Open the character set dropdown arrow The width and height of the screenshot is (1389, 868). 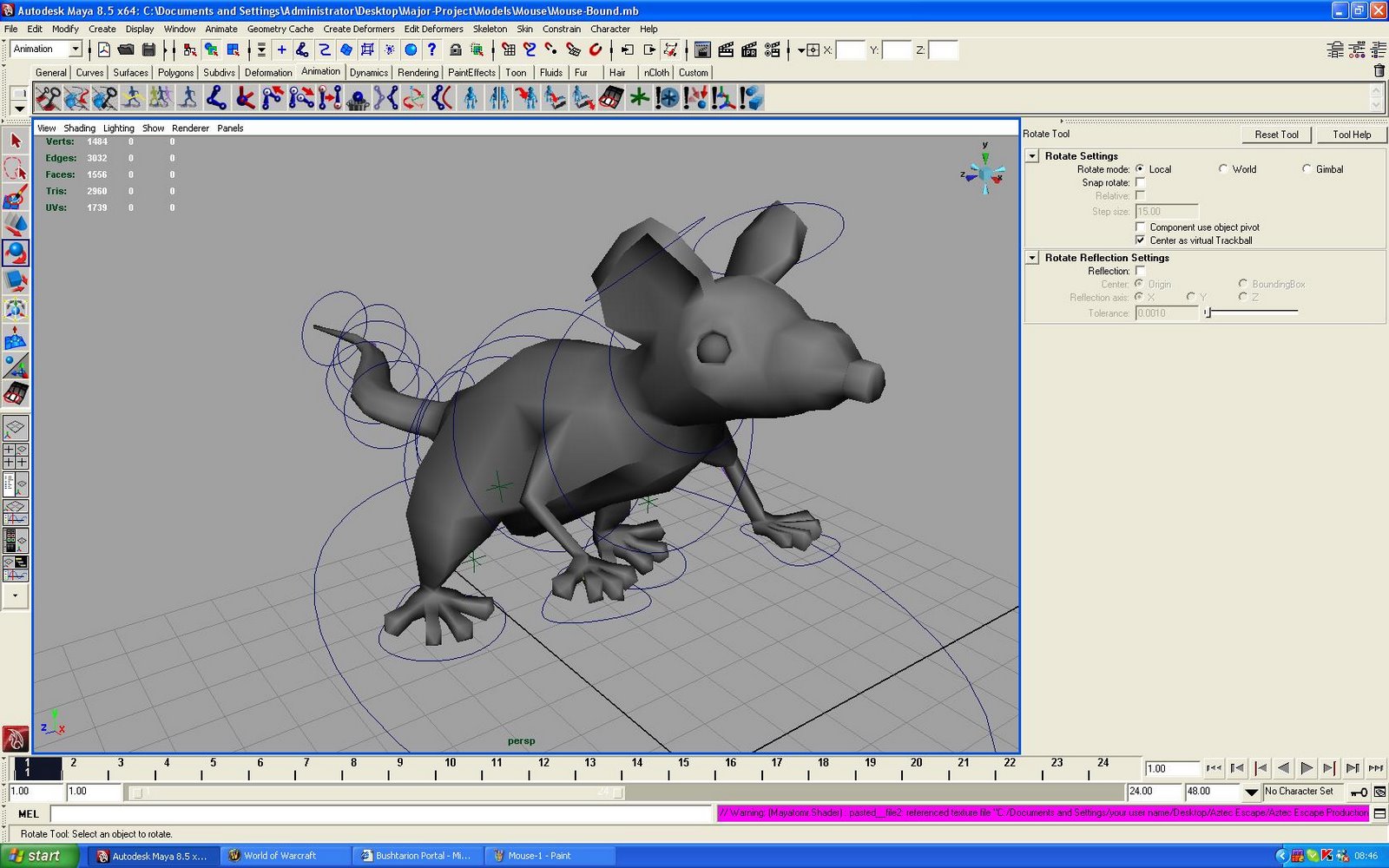tap(1251, 792)
